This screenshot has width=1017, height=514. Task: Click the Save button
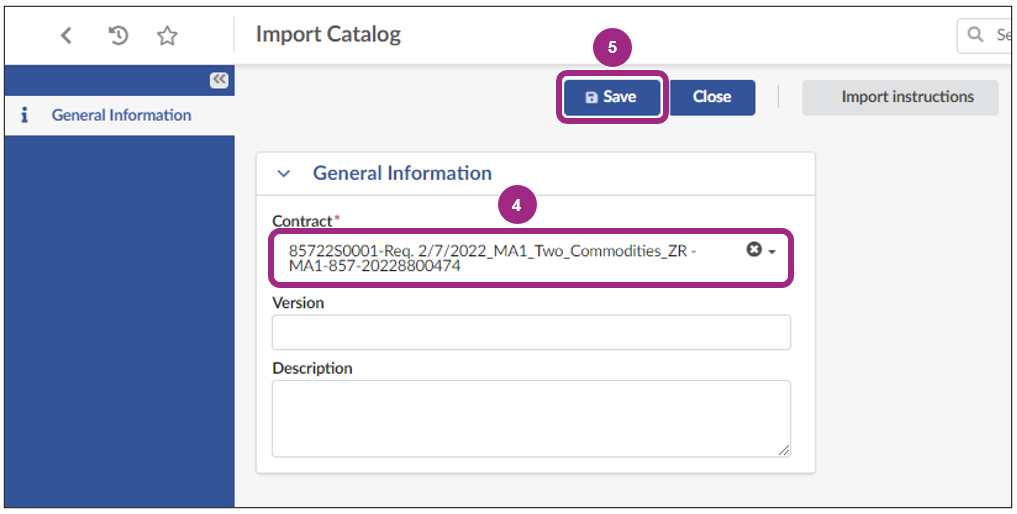[x=612, y=97]
